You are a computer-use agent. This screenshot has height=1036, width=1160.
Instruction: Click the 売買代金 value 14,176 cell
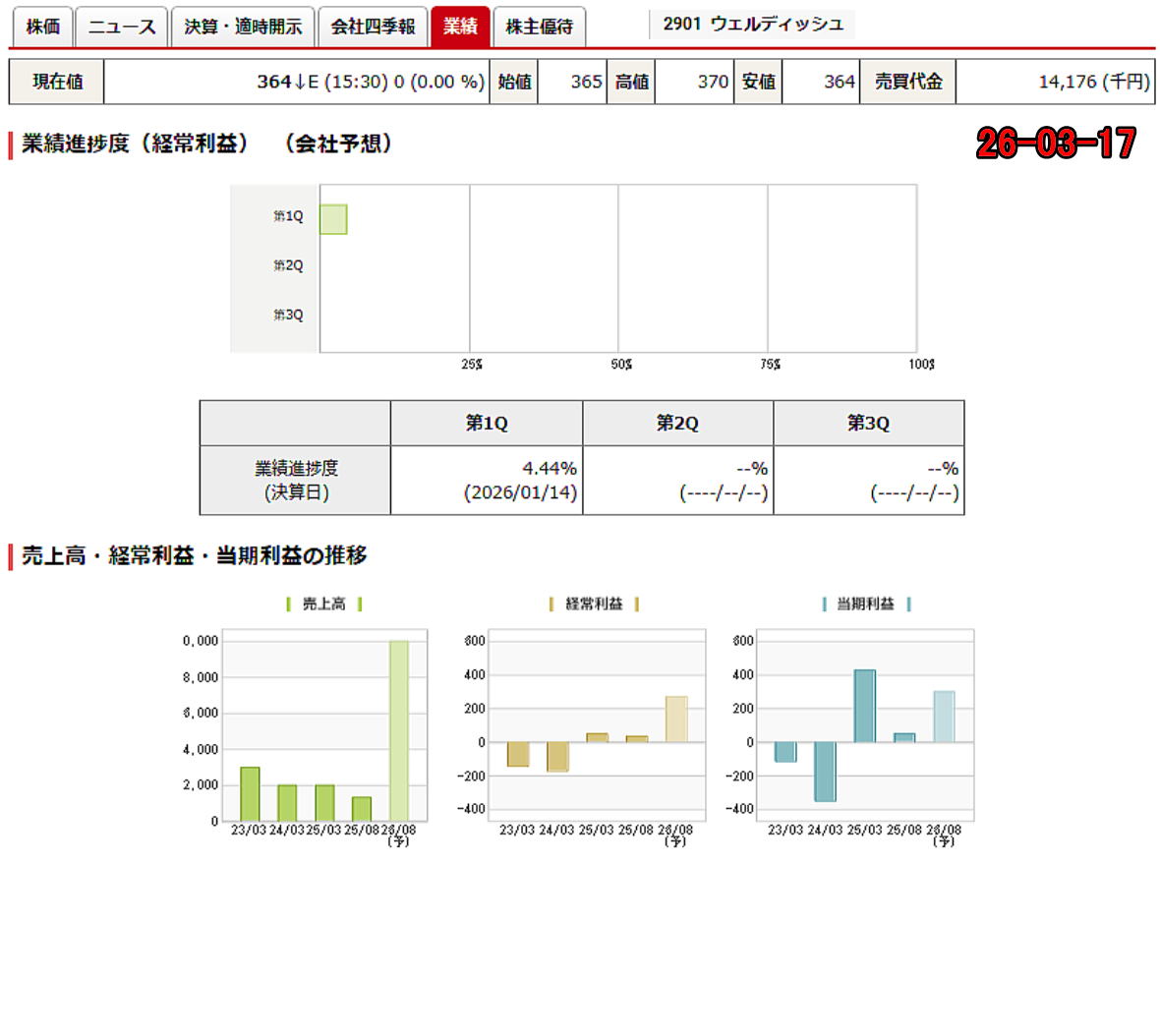pyautogui.click(x=1055, y=82)
